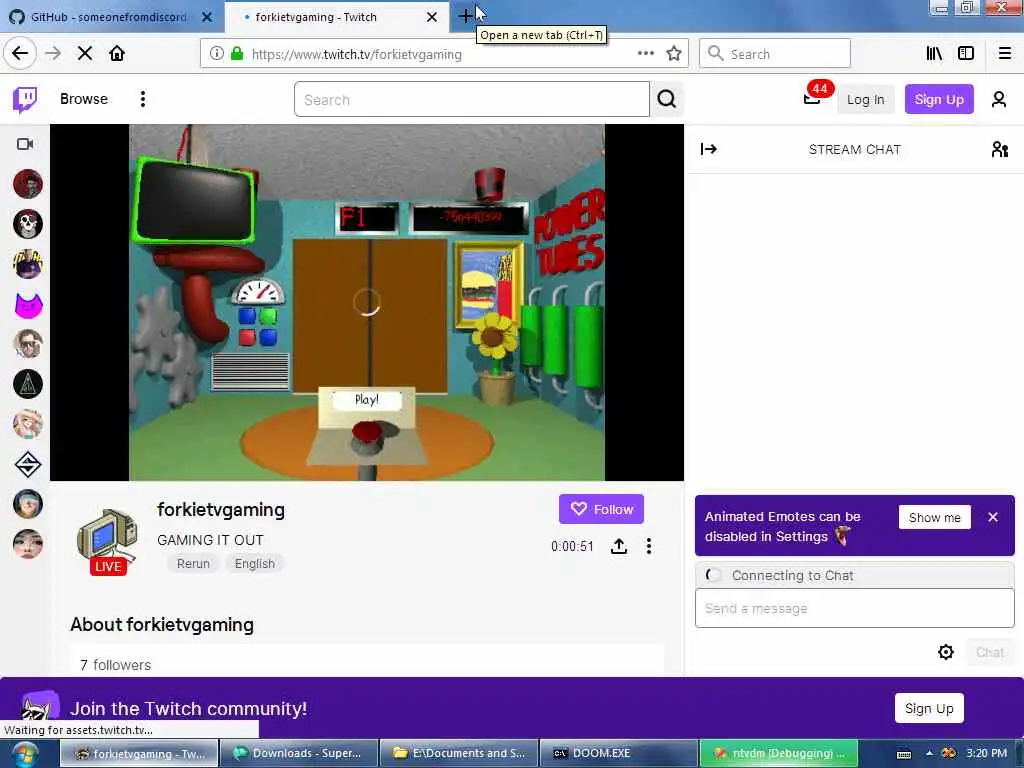The height and width of the screenshot is (768, 1024).
Task: Click the channel avatar with LIVE badge
Action: (108, 542)
